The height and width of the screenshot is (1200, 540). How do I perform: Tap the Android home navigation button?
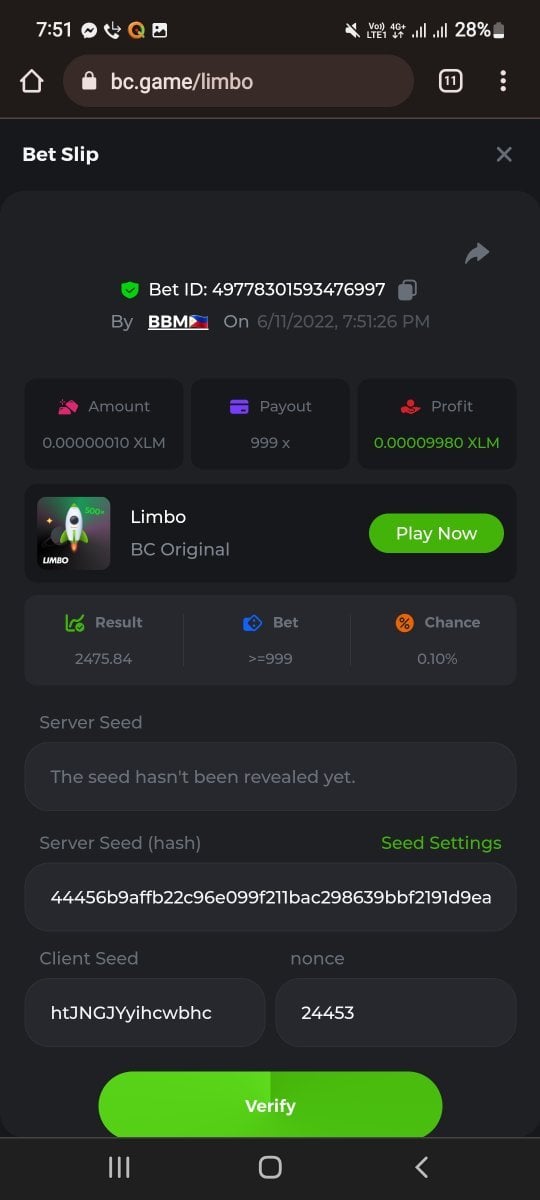coord(270,1167)
